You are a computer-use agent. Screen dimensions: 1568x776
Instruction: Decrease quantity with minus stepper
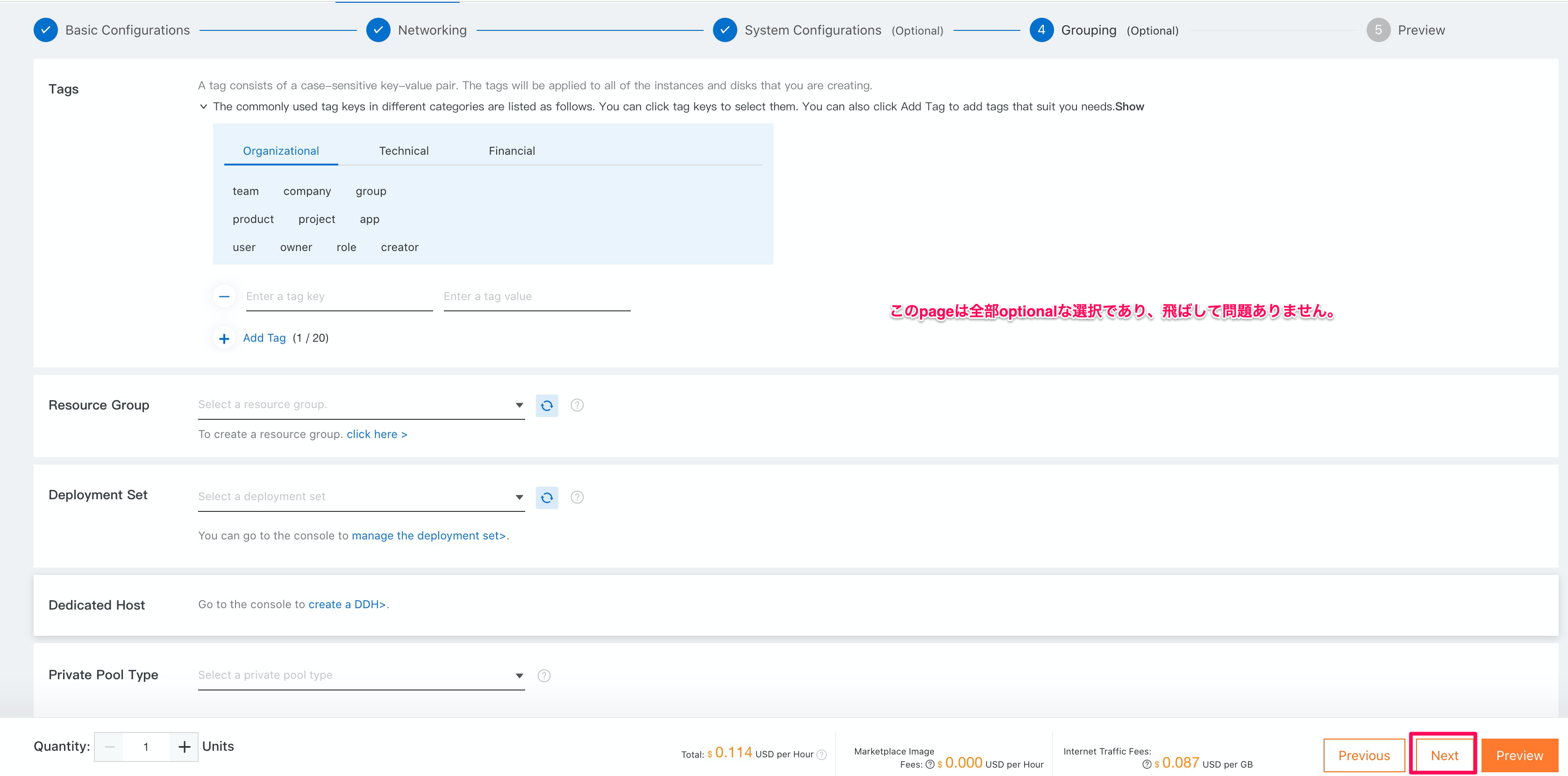click(110, 747)
